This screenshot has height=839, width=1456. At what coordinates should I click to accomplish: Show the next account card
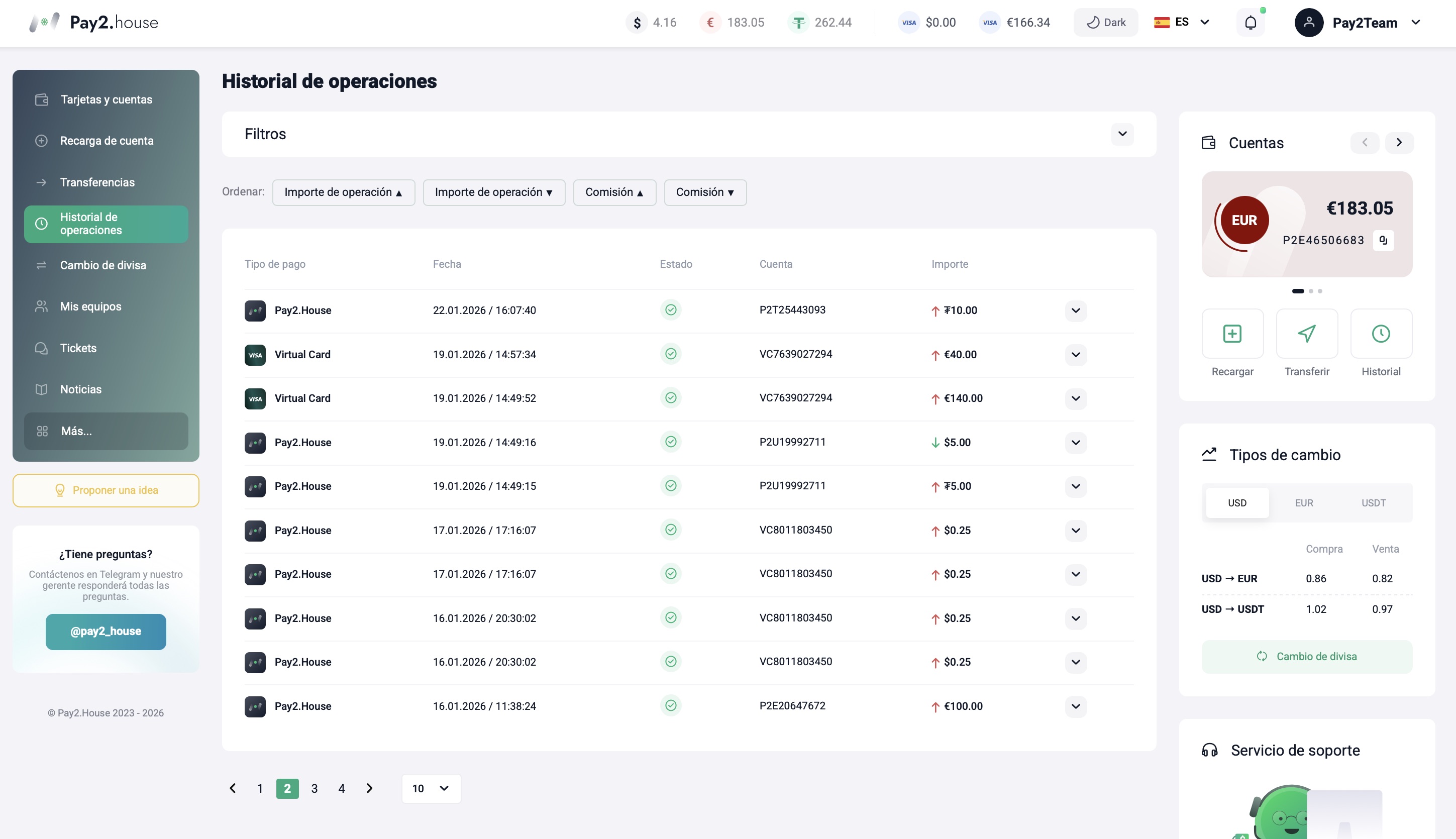[x=1399, y=142]
